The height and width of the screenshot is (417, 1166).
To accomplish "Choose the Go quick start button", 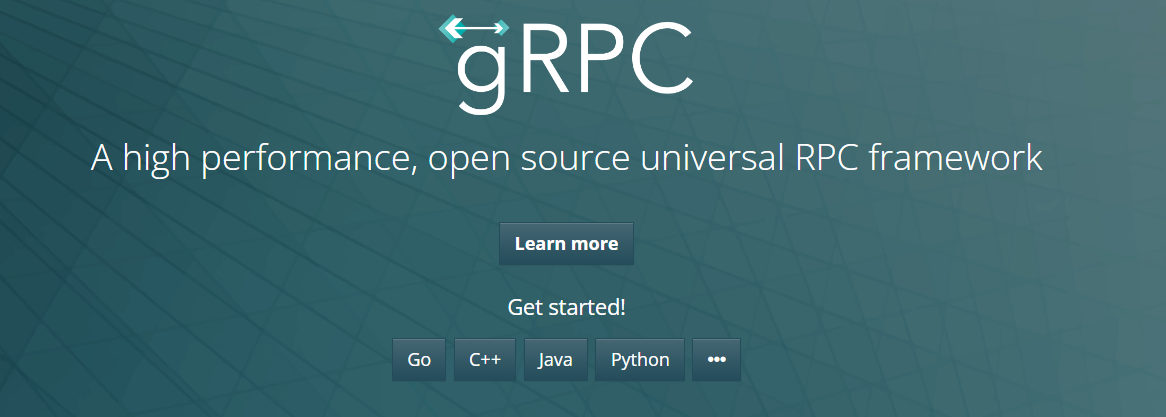I will [419, 360].
